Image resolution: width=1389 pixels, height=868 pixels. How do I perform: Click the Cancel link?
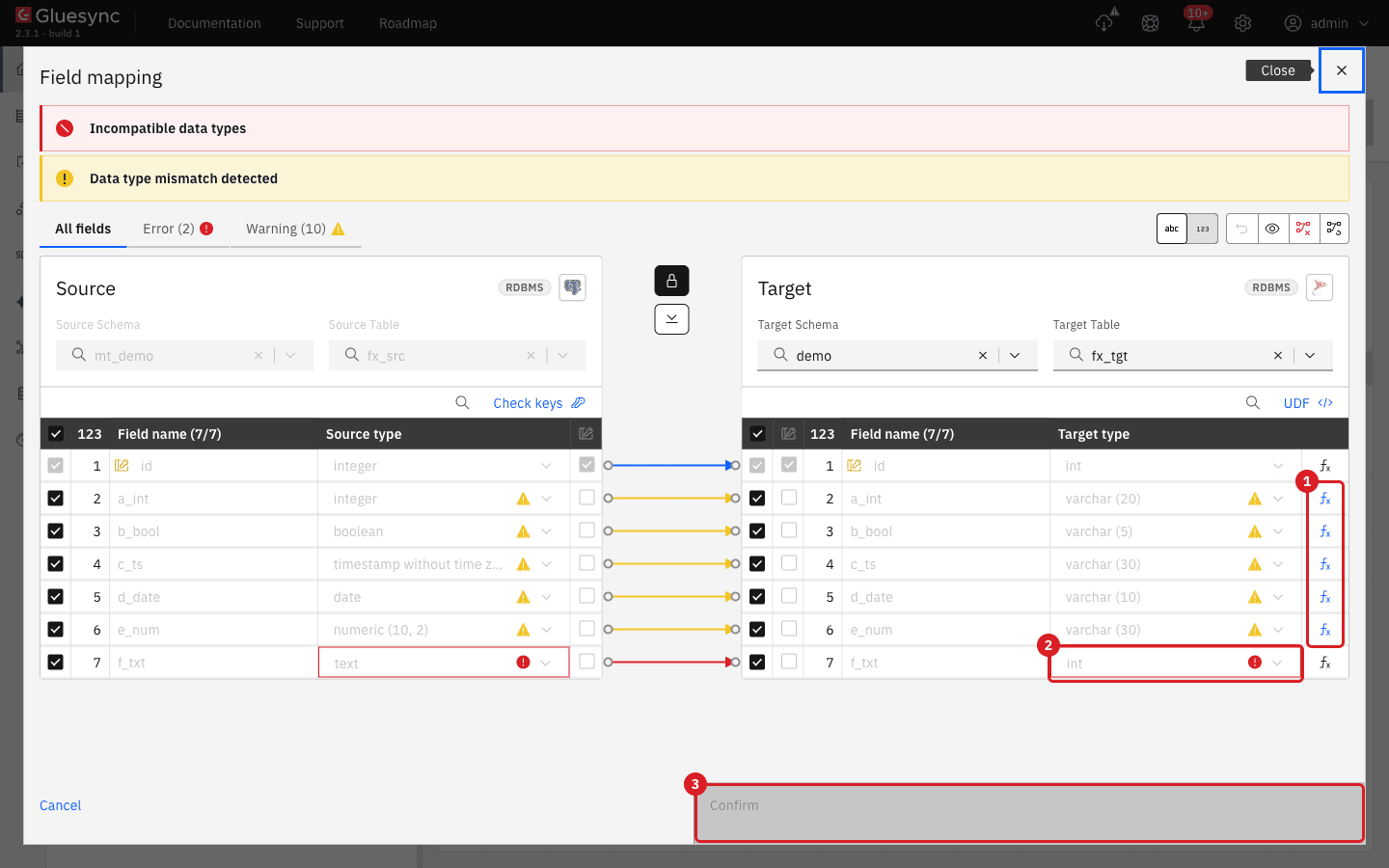click(60, 805)
